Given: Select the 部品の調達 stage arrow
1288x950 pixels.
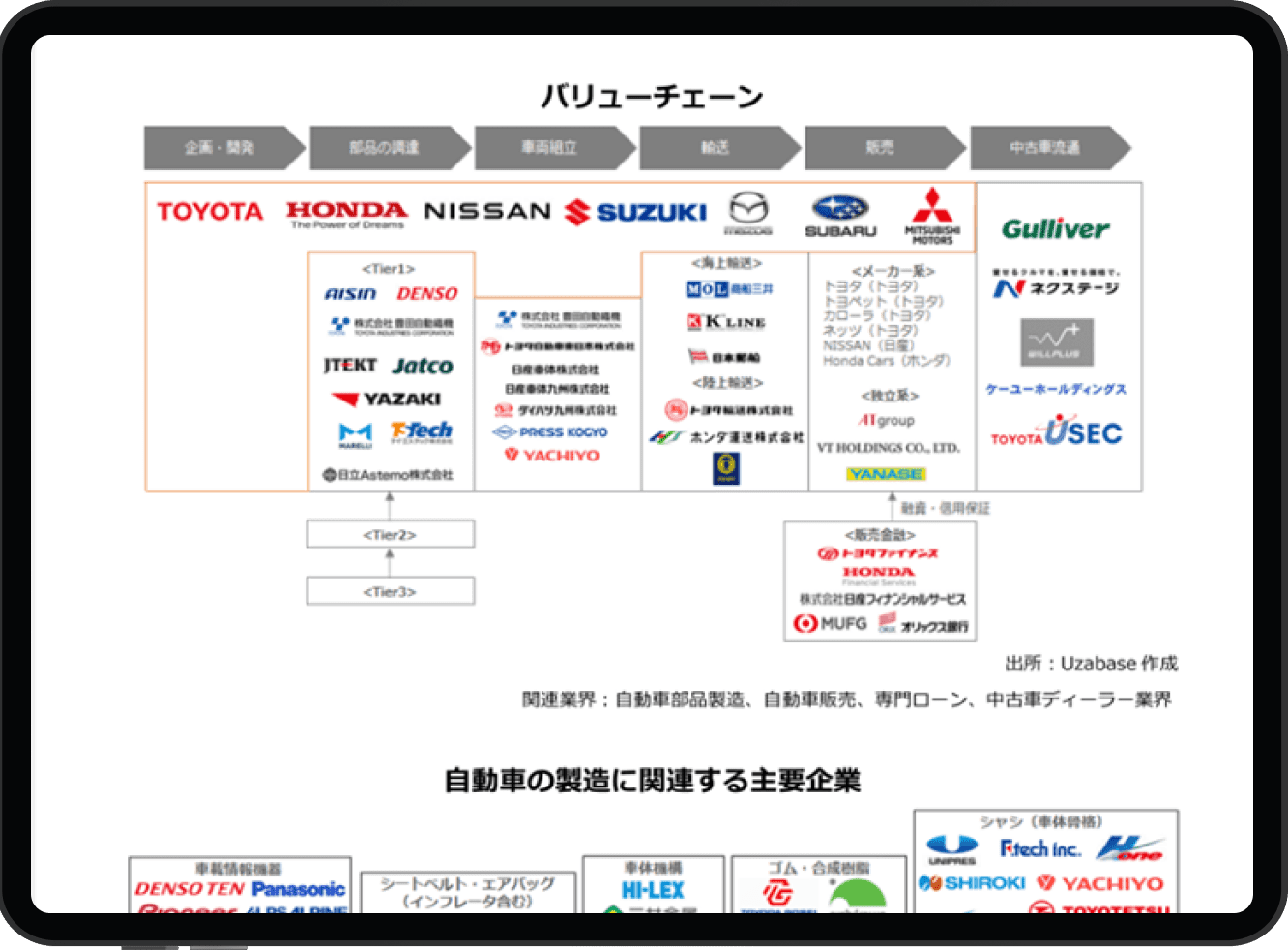Looking at the screenshot, I should click(388, 148).
